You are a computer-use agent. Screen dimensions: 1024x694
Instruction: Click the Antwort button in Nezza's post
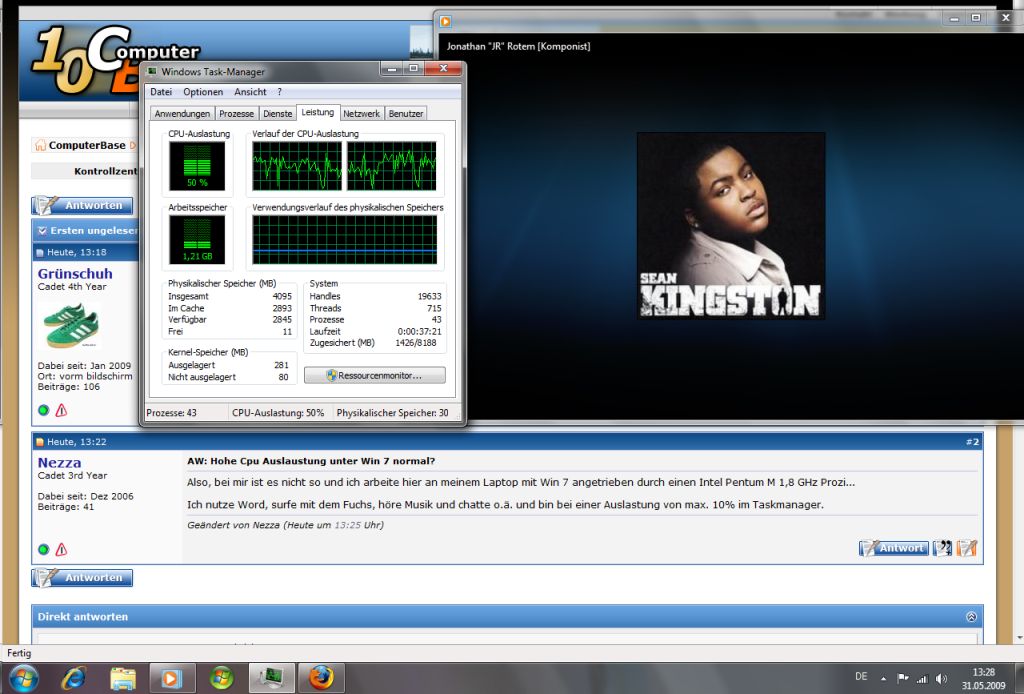(x=894, y=548)
